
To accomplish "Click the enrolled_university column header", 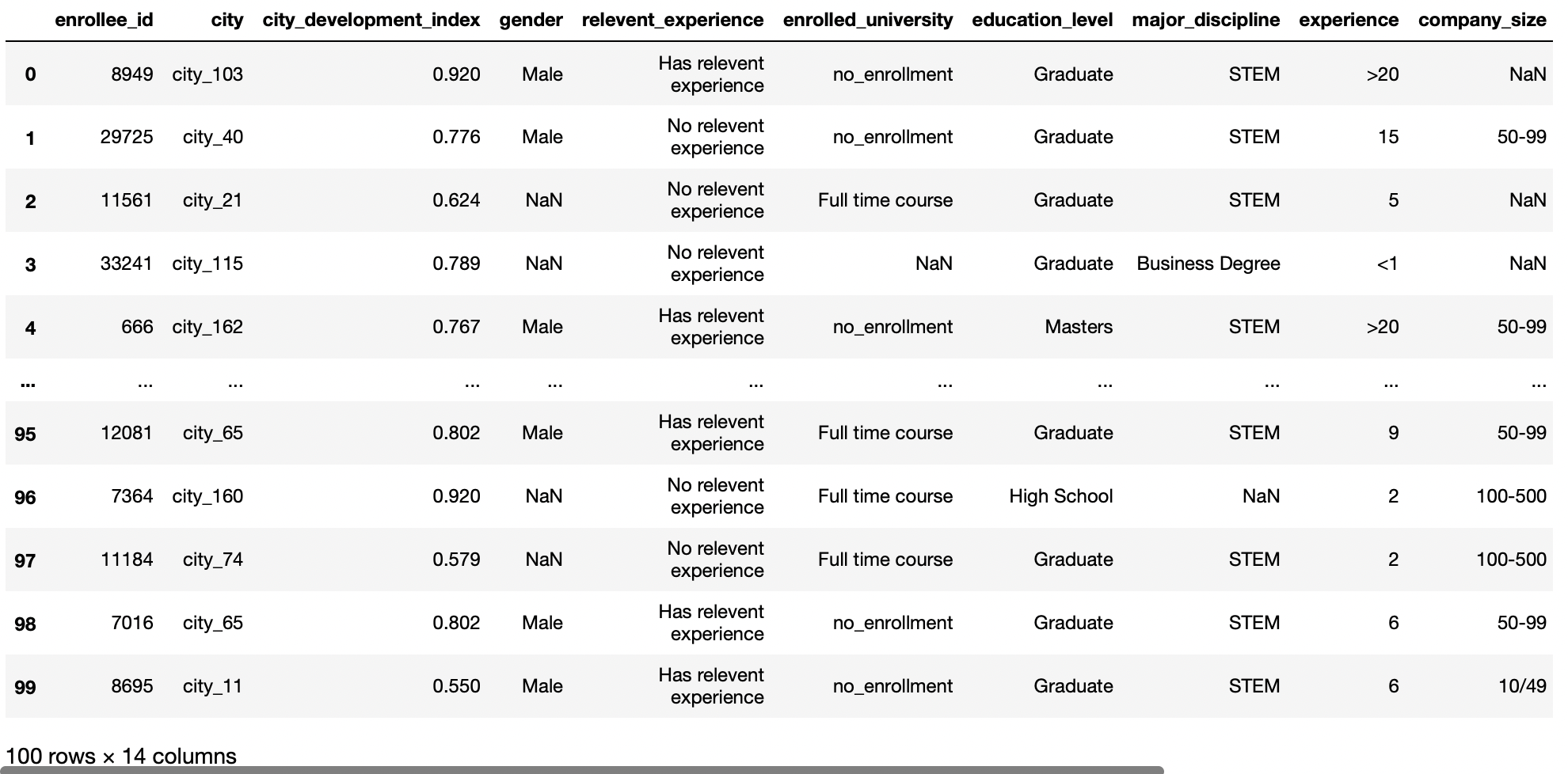I will [x=867, y=20].
